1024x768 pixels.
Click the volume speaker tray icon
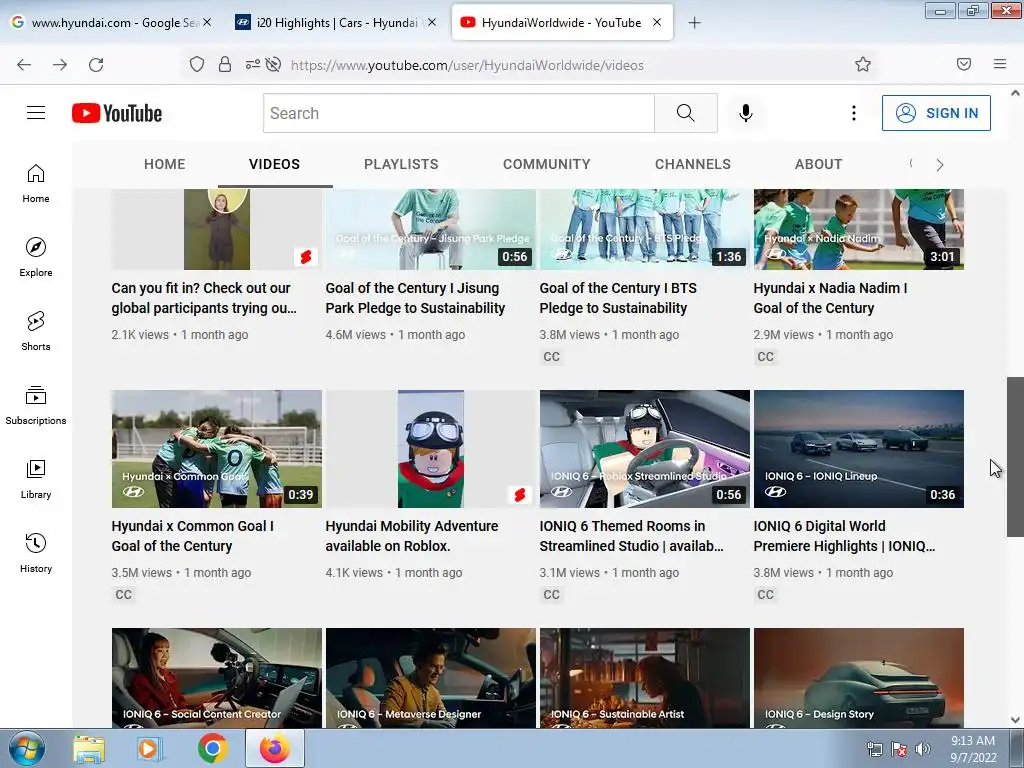(x=922, y=749)
